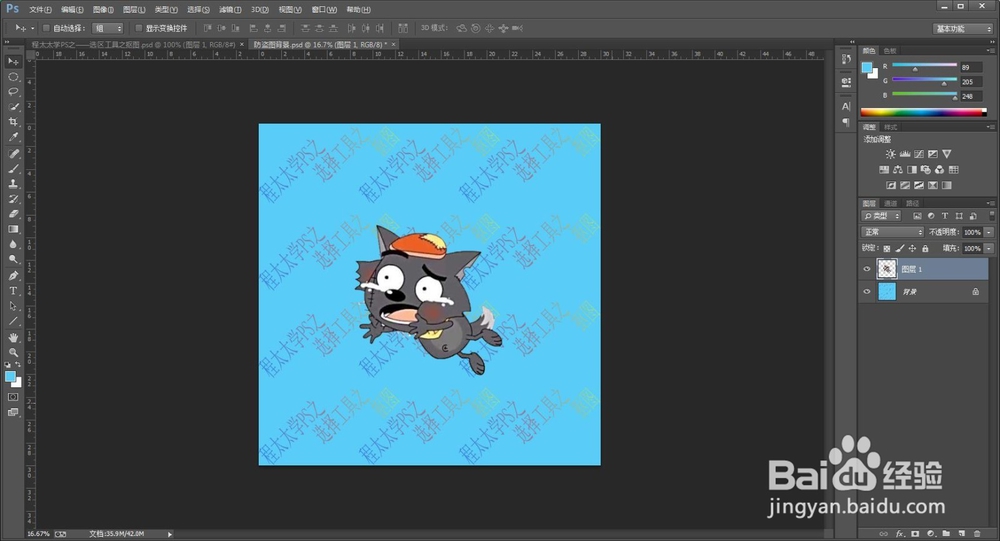Click the add layer mask button
Image resolution: width=1000 pixels, height=541 pixels.
click(x=915, y=533)
